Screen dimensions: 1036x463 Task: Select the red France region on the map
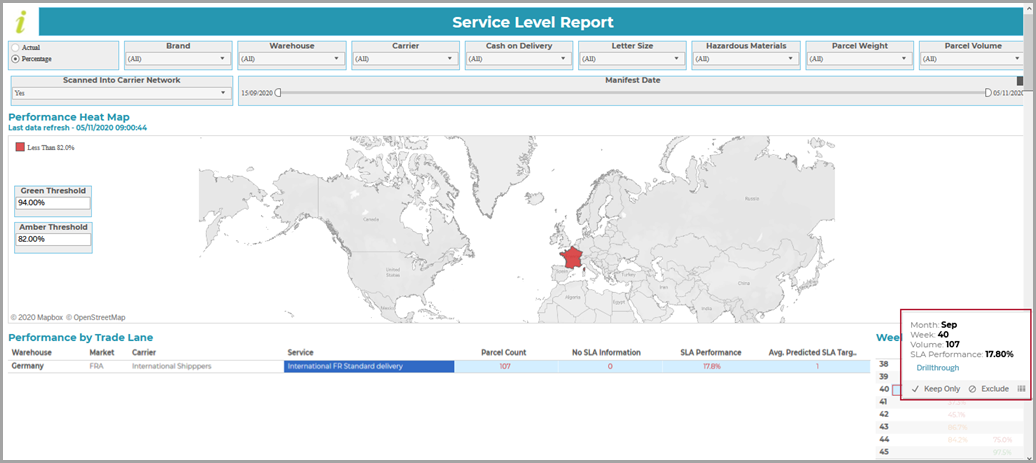(572, 257)
